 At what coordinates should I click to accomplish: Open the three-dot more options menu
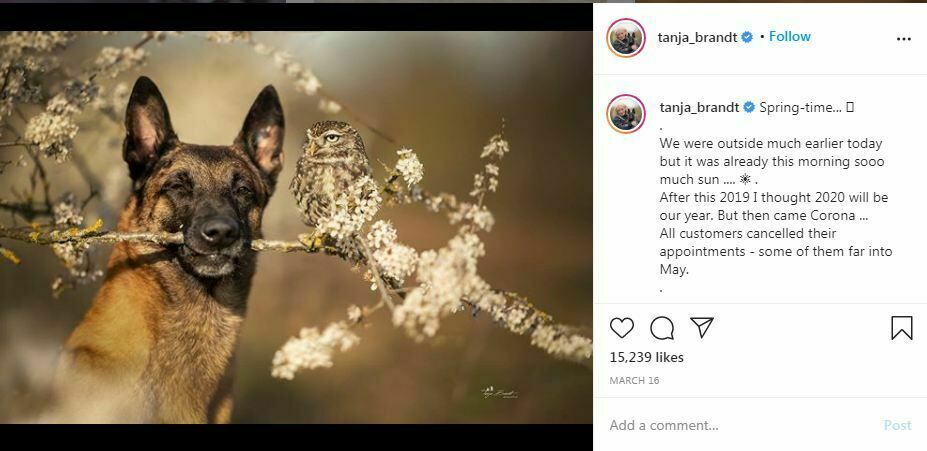click(904, 39)
